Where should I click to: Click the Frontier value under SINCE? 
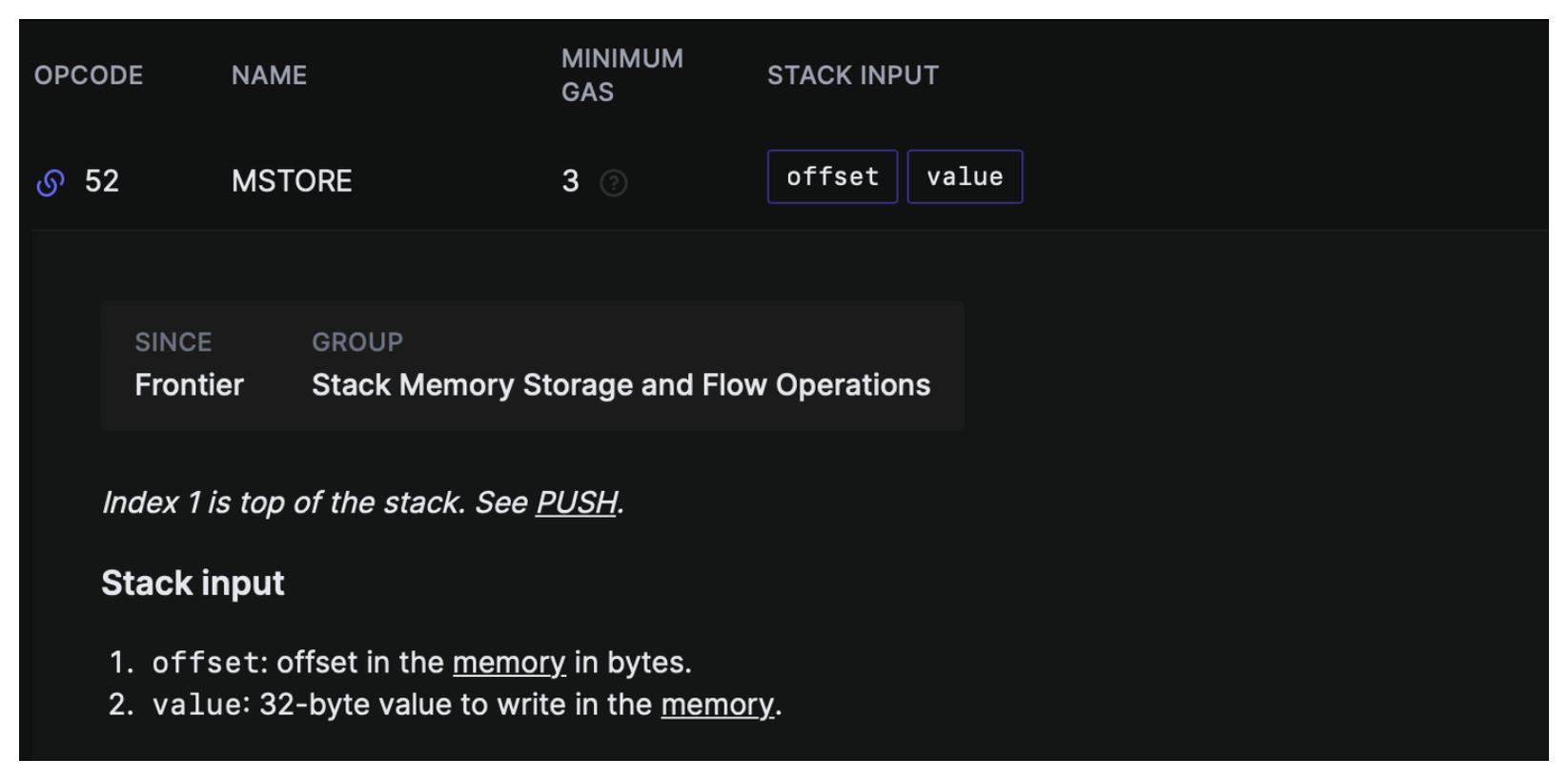click(x=189, y=384)
